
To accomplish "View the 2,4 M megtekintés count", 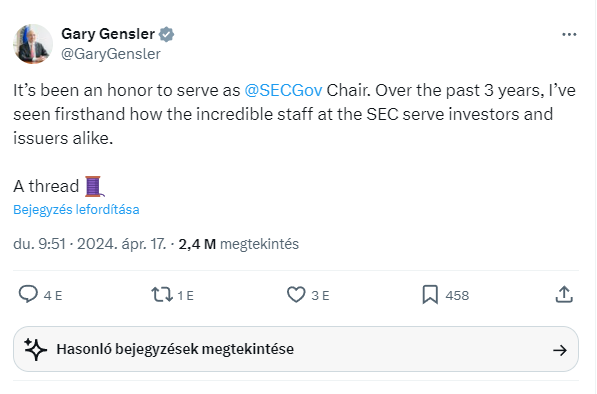I will (x=239, y=244).
